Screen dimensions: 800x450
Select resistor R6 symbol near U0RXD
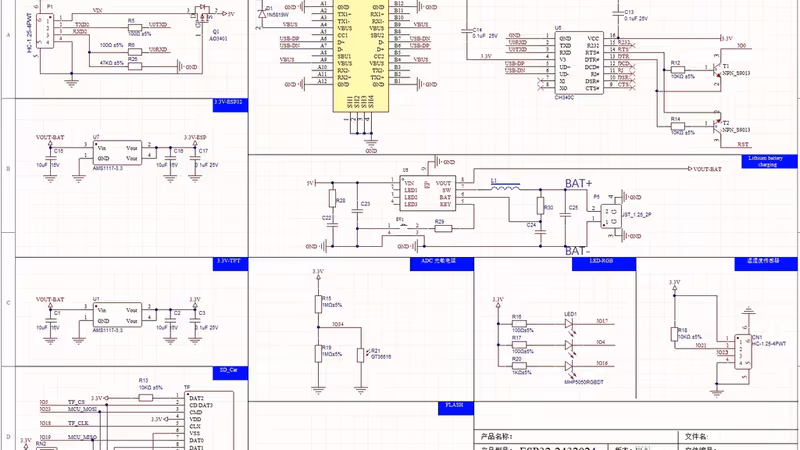[x=135, y=52]
